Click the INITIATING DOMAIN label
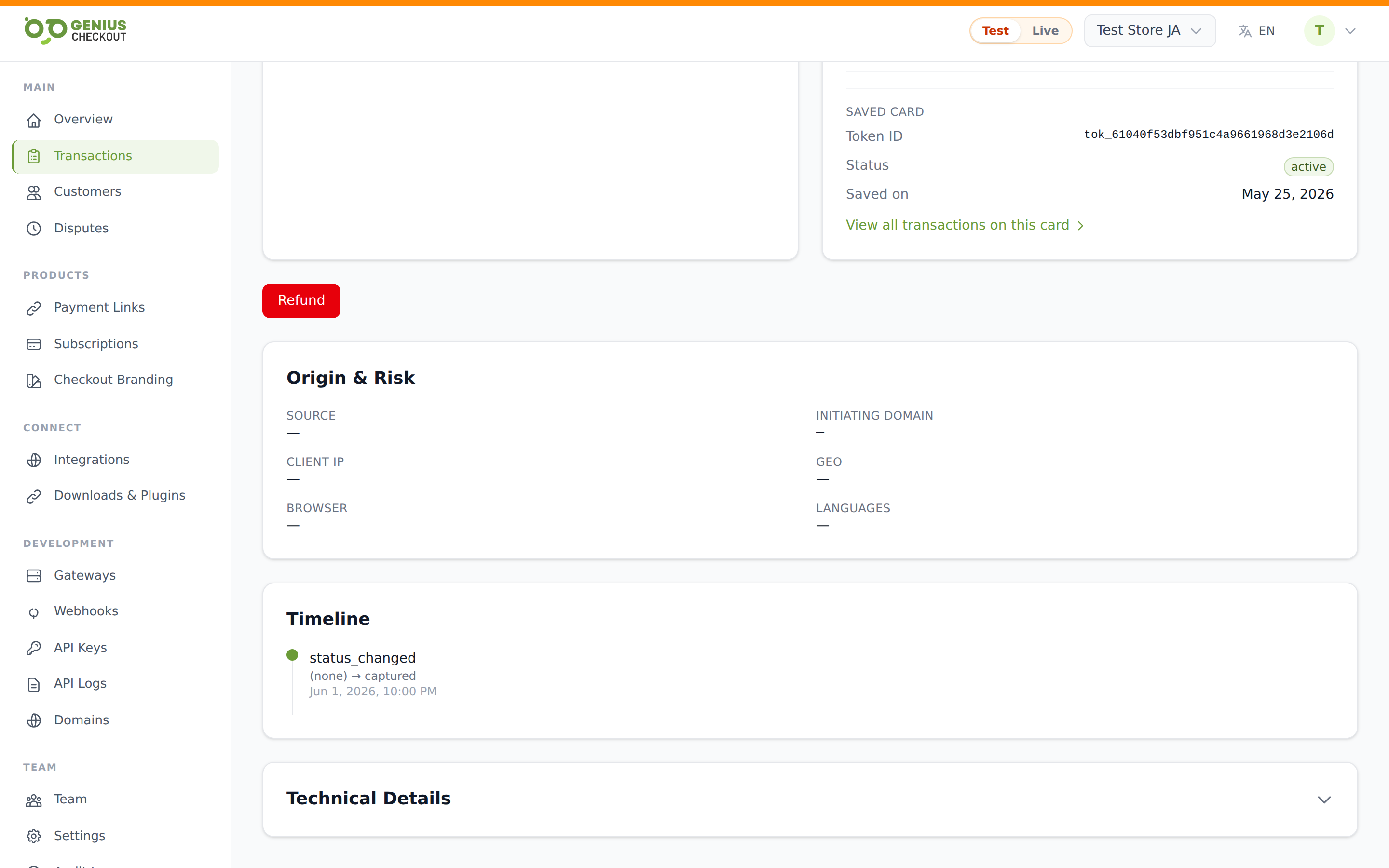1389x868 pixels. (875, 416)
